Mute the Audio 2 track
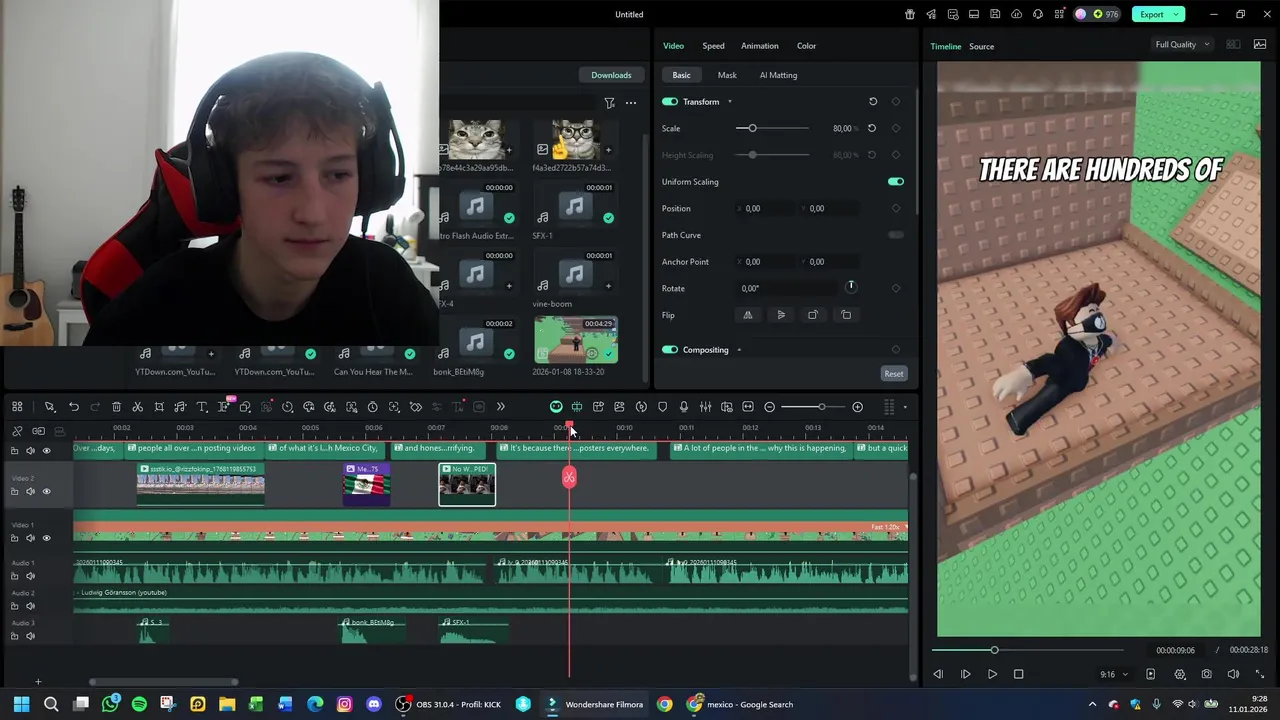 (x=30, y=606)
